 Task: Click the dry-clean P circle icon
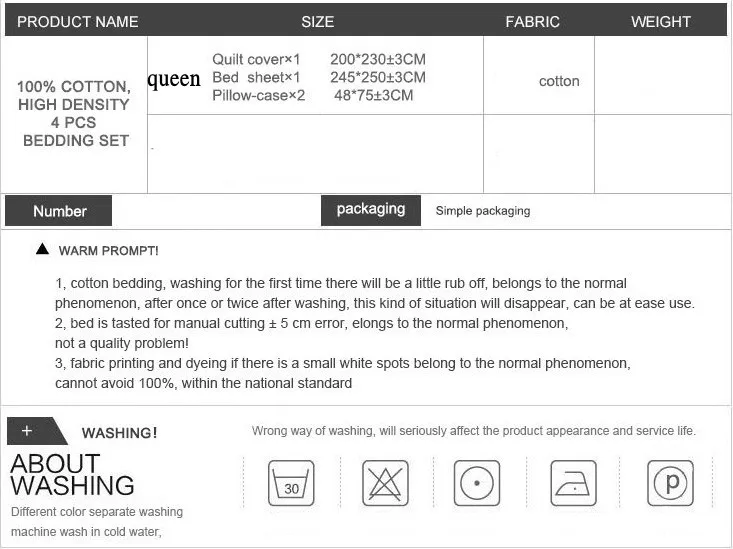670,483
